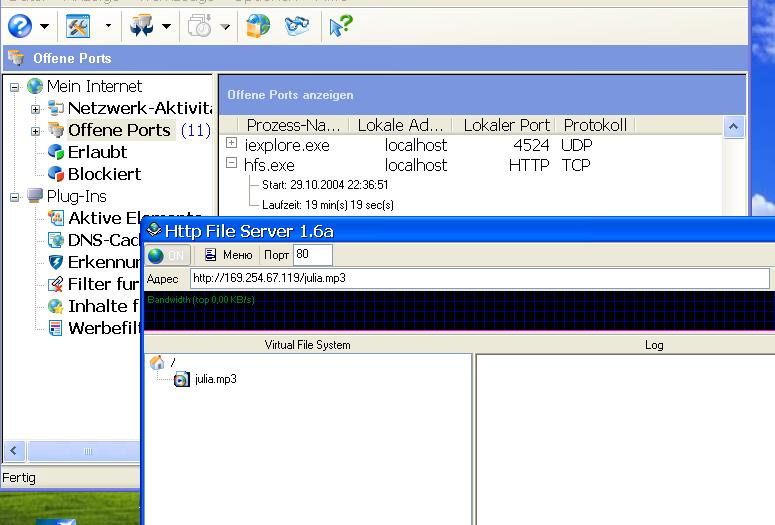Open the Меню button in Http File Server
The width and height of the screenshot is (775, 525).
[228, 255]
